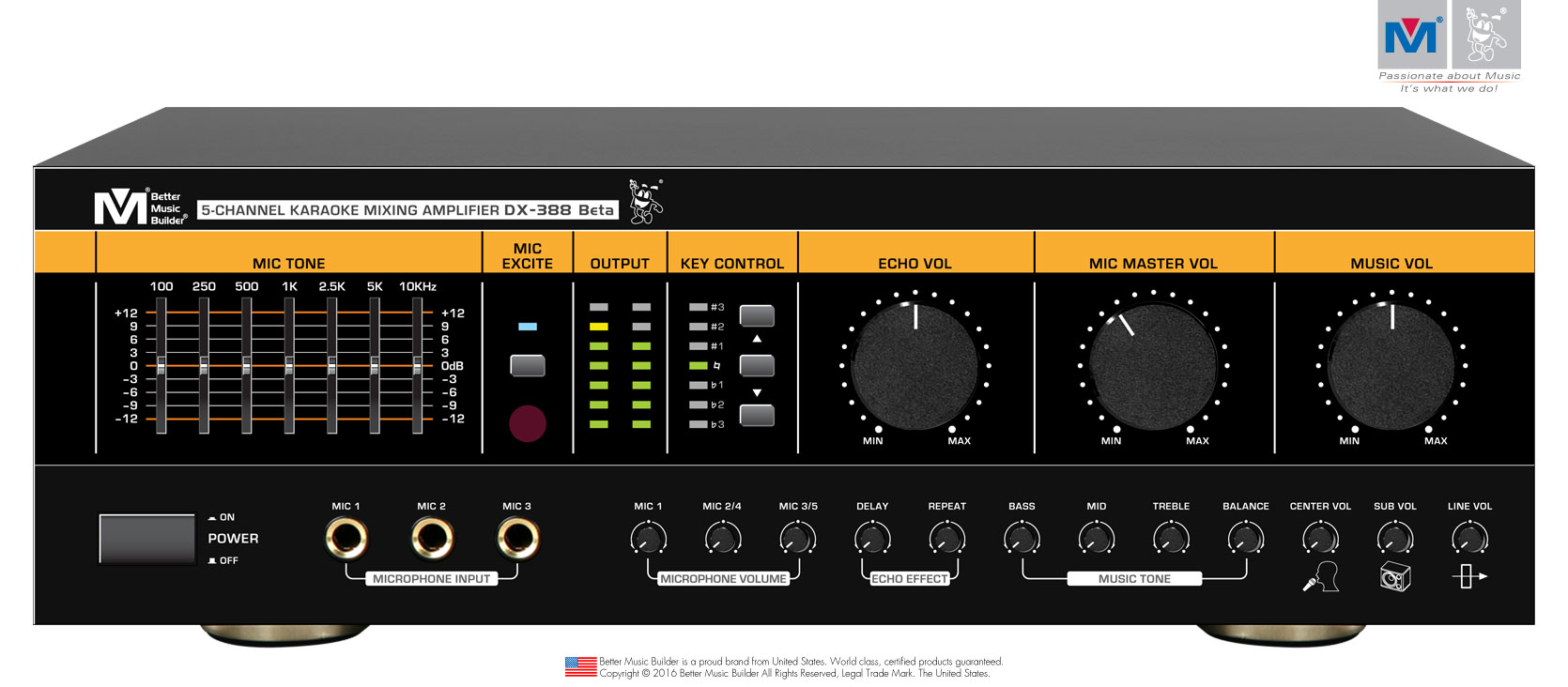Click the "5-CHANNEL KARAOKE MIXING AMPLIFIER DX-388 Beta" label
Screen dimensions: 1568x687
click(x=407, y=210)
